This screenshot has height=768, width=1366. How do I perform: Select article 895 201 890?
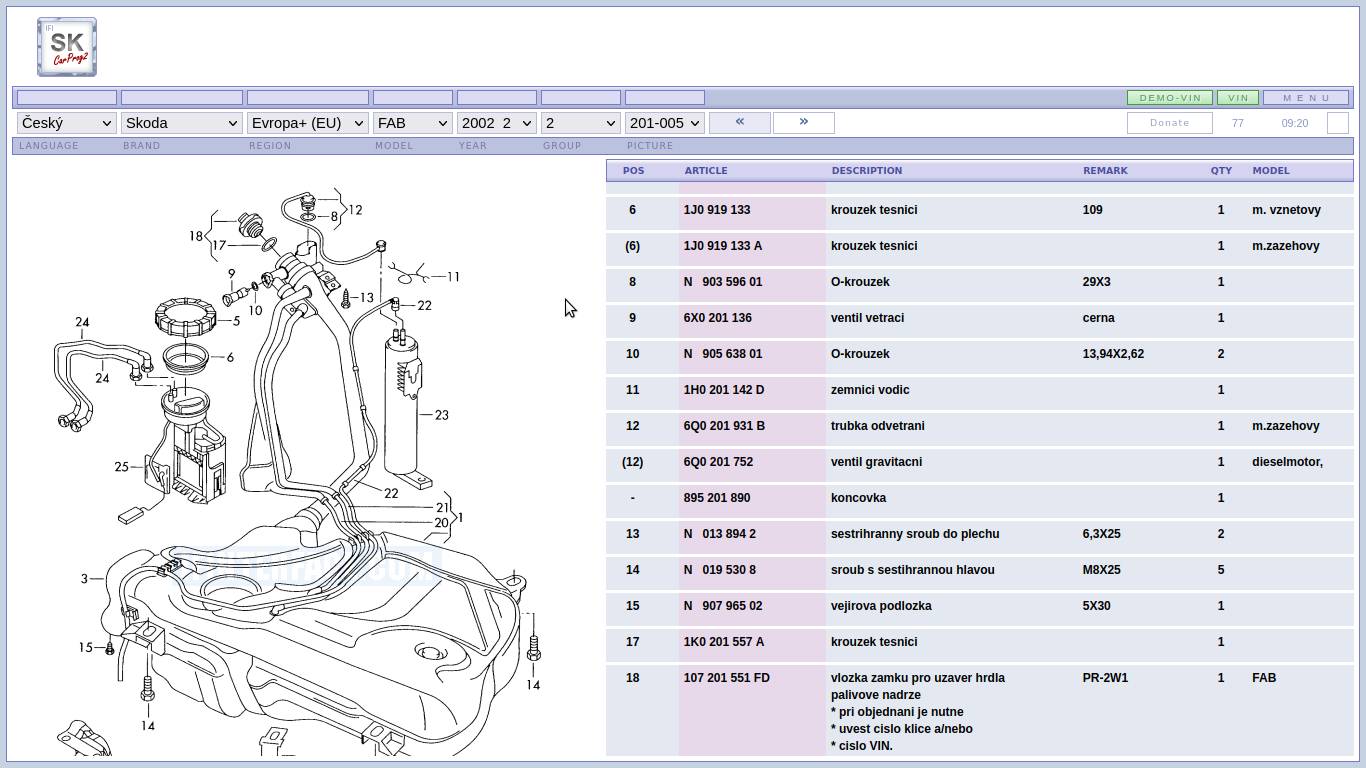pyautogui.click(x=717, y=498)
